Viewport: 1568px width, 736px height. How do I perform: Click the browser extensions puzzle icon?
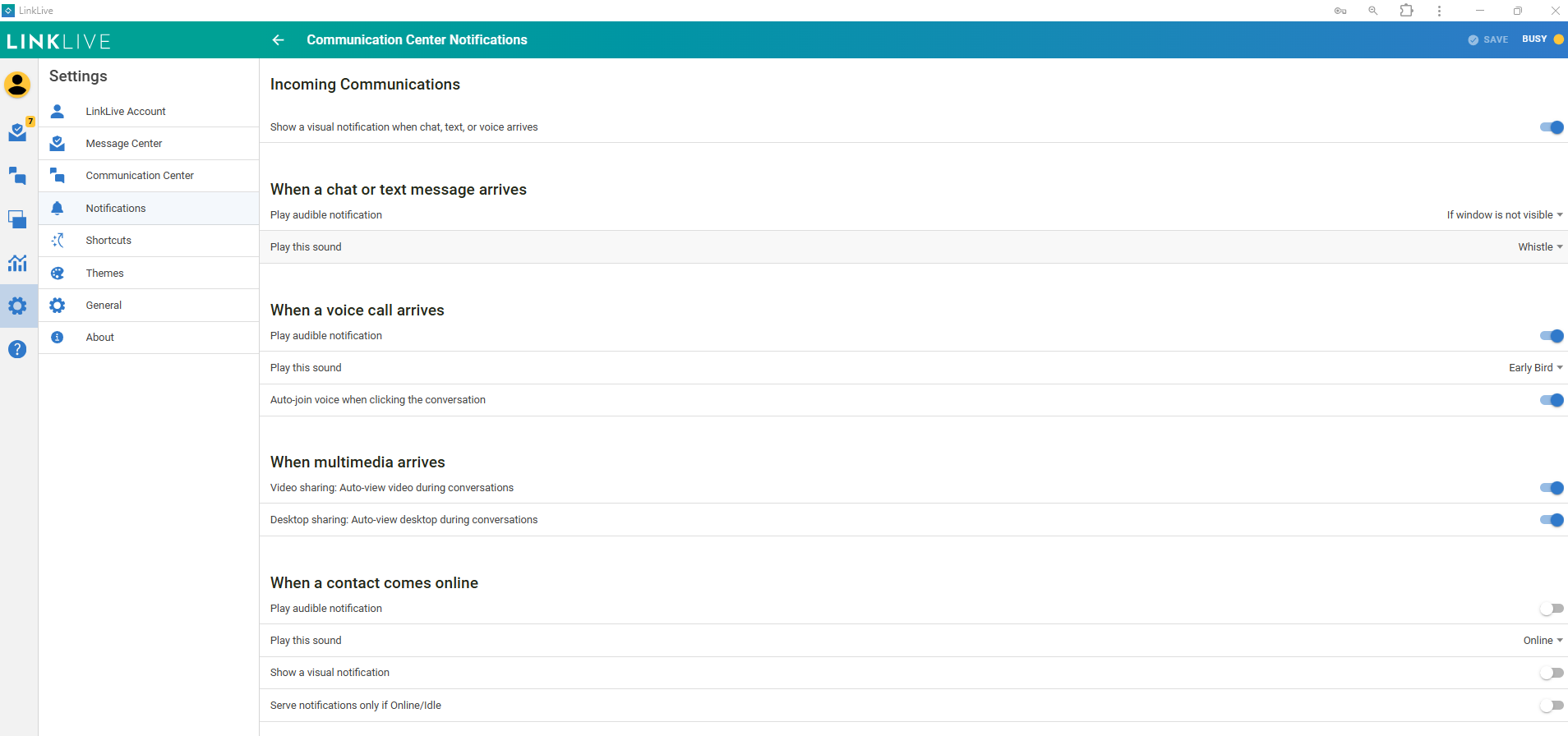coord(1406,11)
